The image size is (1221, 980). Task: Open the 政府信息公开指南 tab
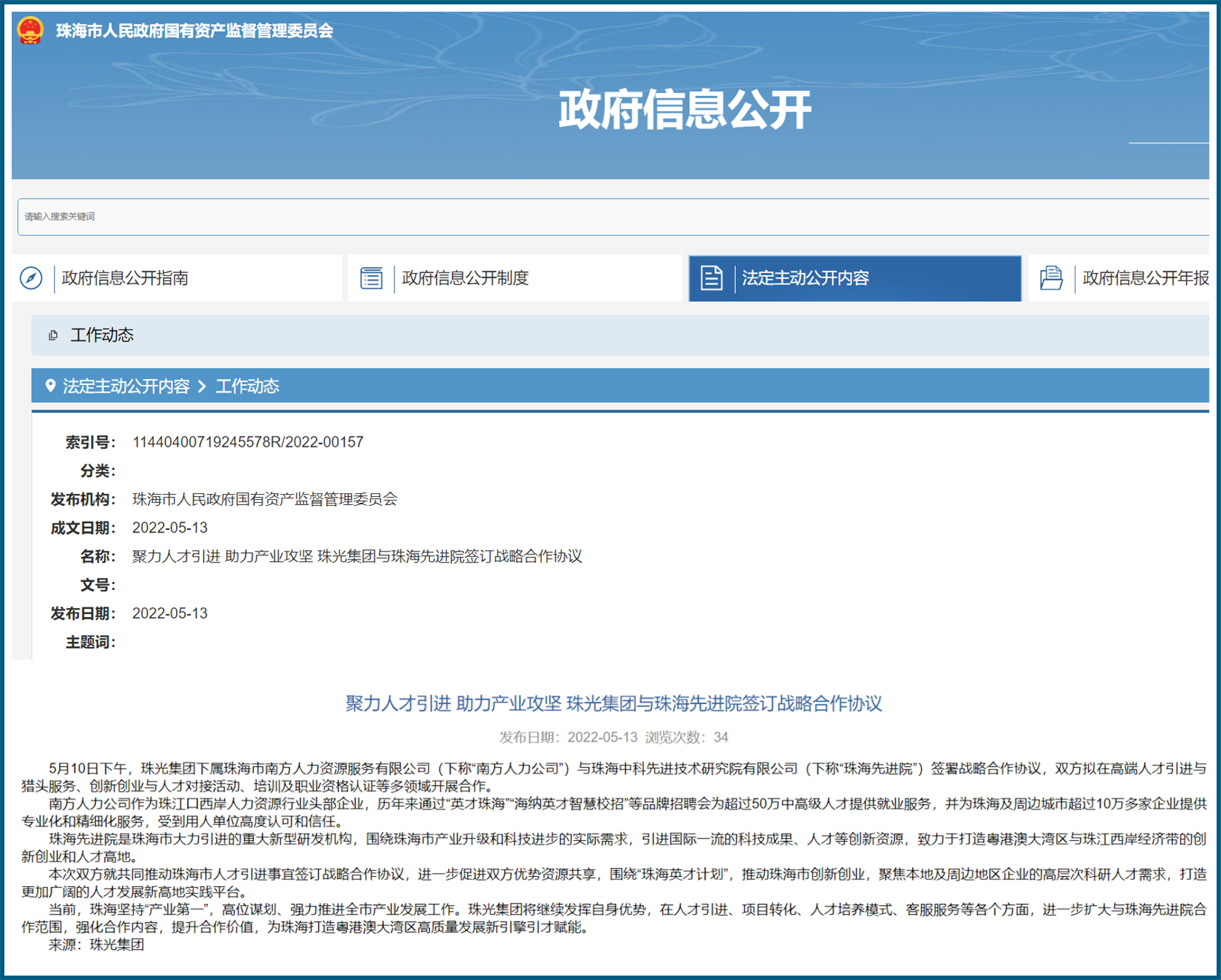point(177,278)
